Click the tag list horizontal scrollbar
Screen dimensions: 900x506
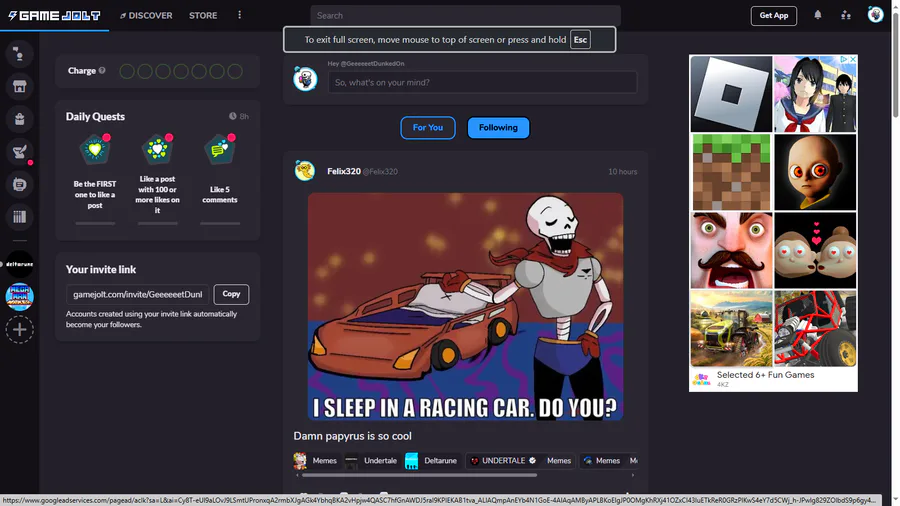(x=420, y=475)
